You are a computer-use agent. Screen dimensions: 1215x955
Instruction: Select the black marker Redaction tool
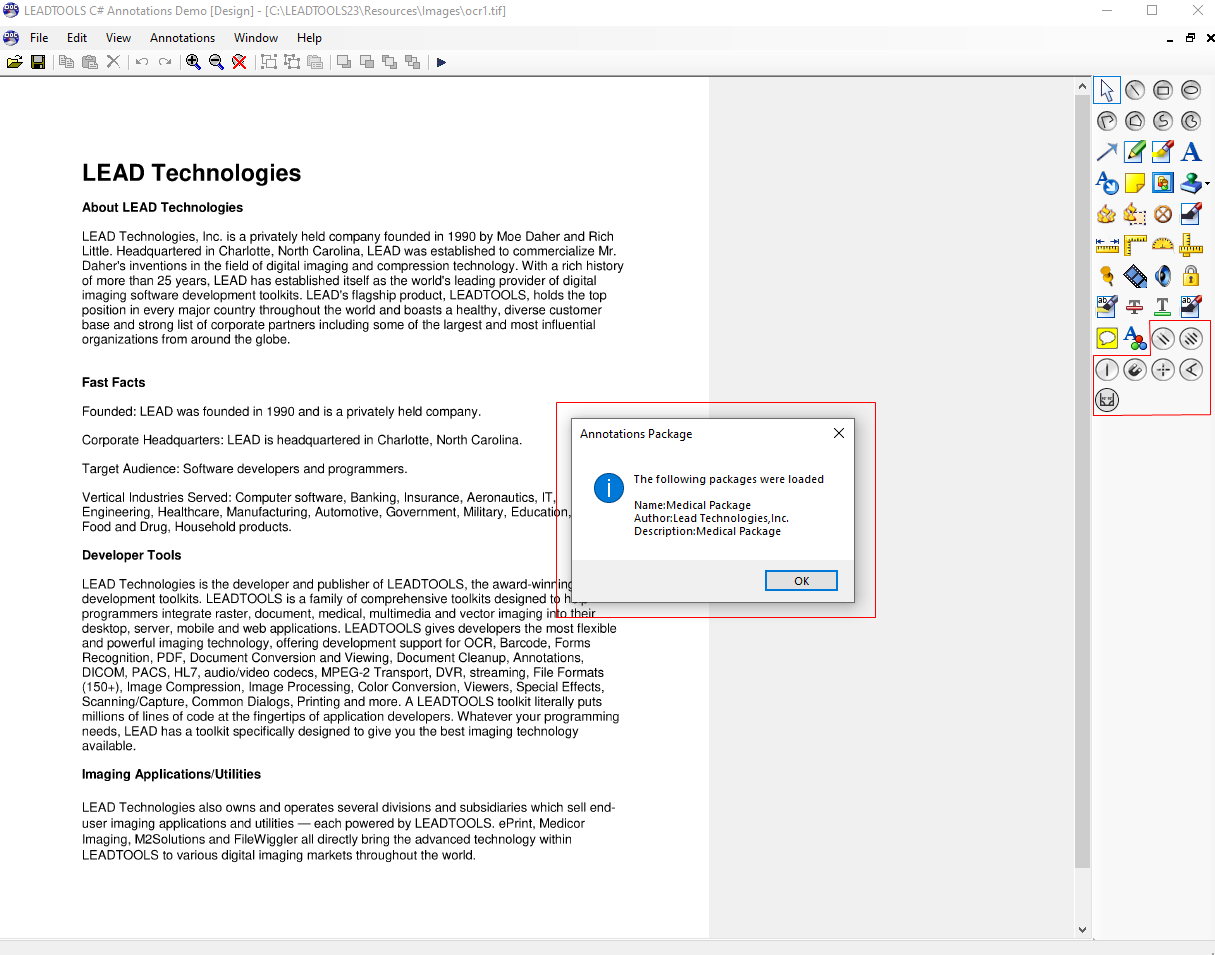pos(1191,214)
